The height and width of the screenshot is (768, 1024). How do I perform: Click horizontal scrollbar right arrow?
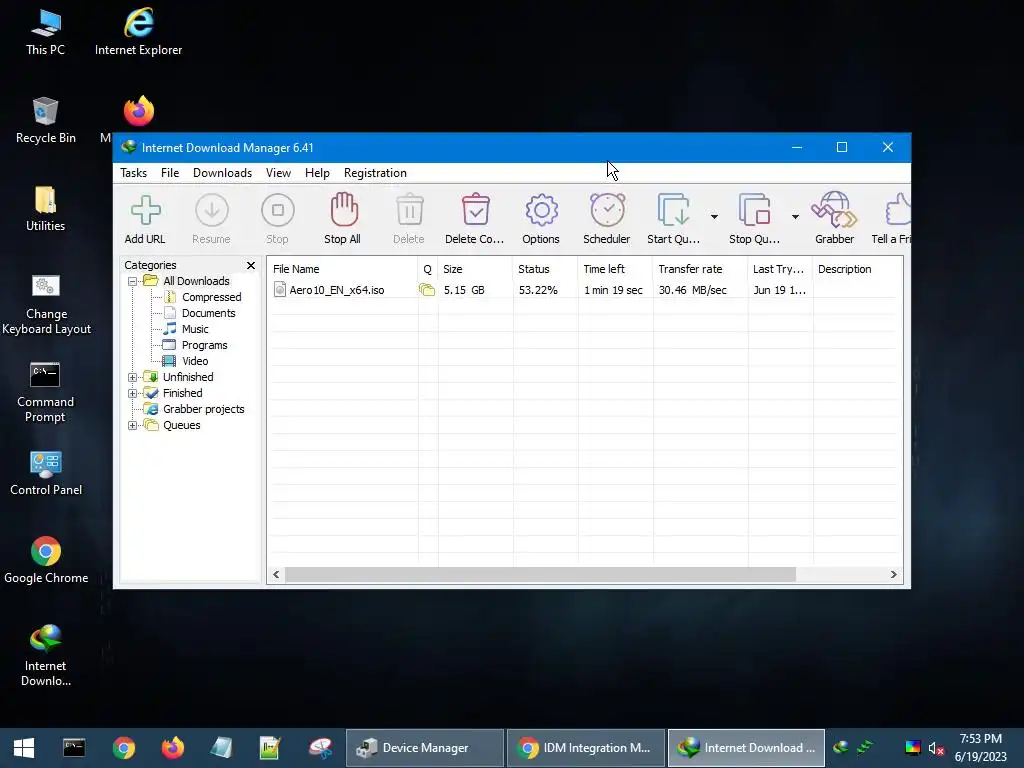[x=893, y=575]
